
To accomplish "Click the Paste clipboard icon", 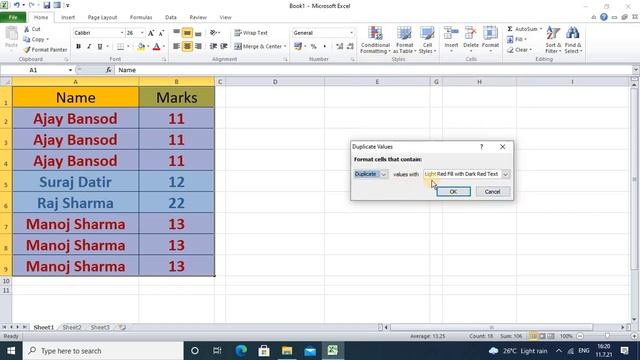I will pos(11,34).
